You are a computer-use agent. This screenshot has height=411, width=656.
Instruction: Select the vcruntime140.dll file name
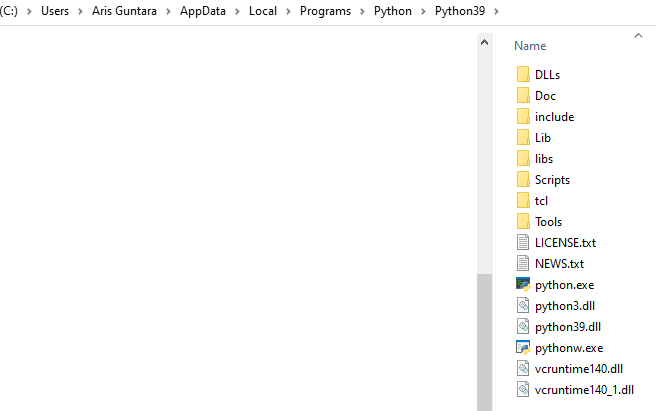[x=579, y=369]
